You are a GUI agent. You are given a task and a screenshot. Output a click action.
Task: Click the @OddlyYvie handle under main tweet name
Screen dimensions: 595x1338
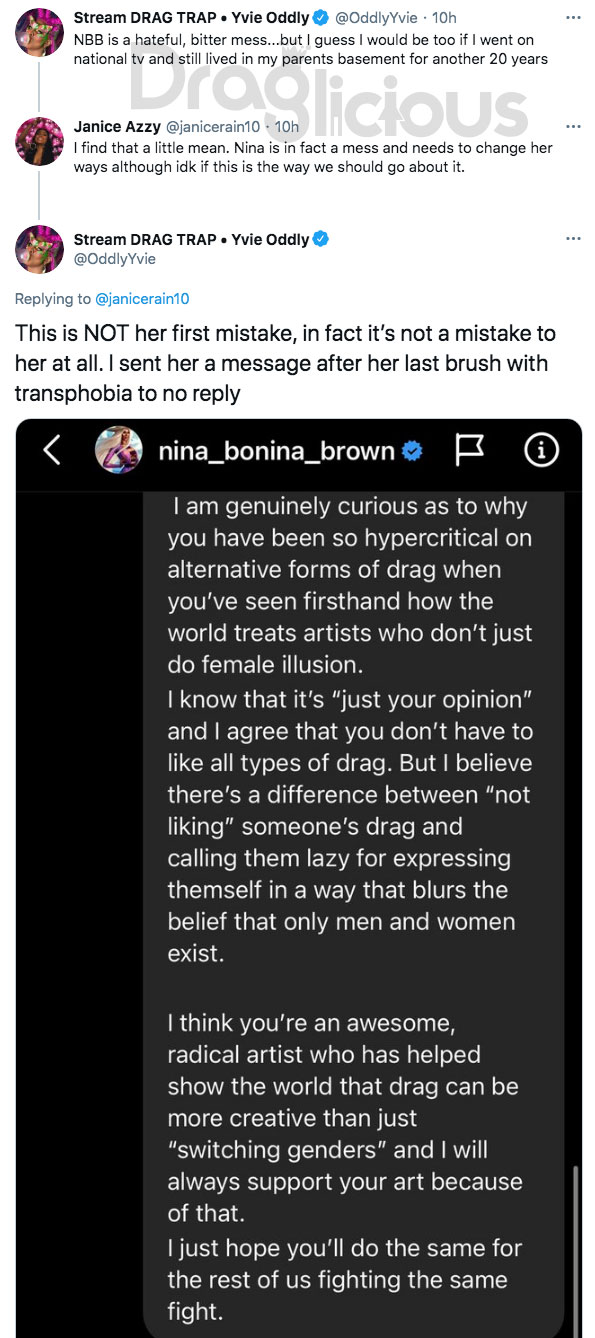[115, 259]
